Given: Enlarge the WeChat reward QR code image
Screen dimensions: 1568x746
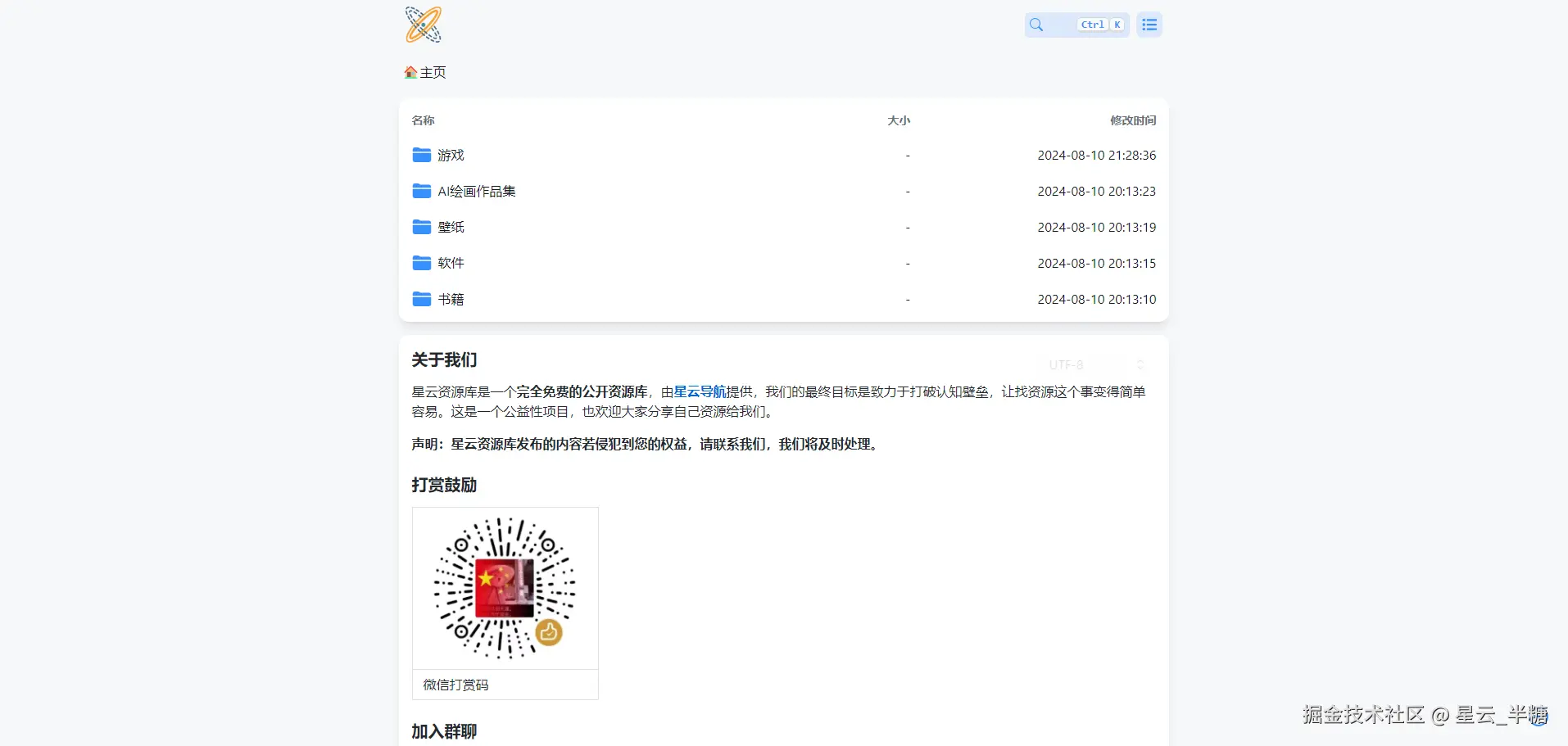Looking at the screenshot, I should tap(505, 588).
